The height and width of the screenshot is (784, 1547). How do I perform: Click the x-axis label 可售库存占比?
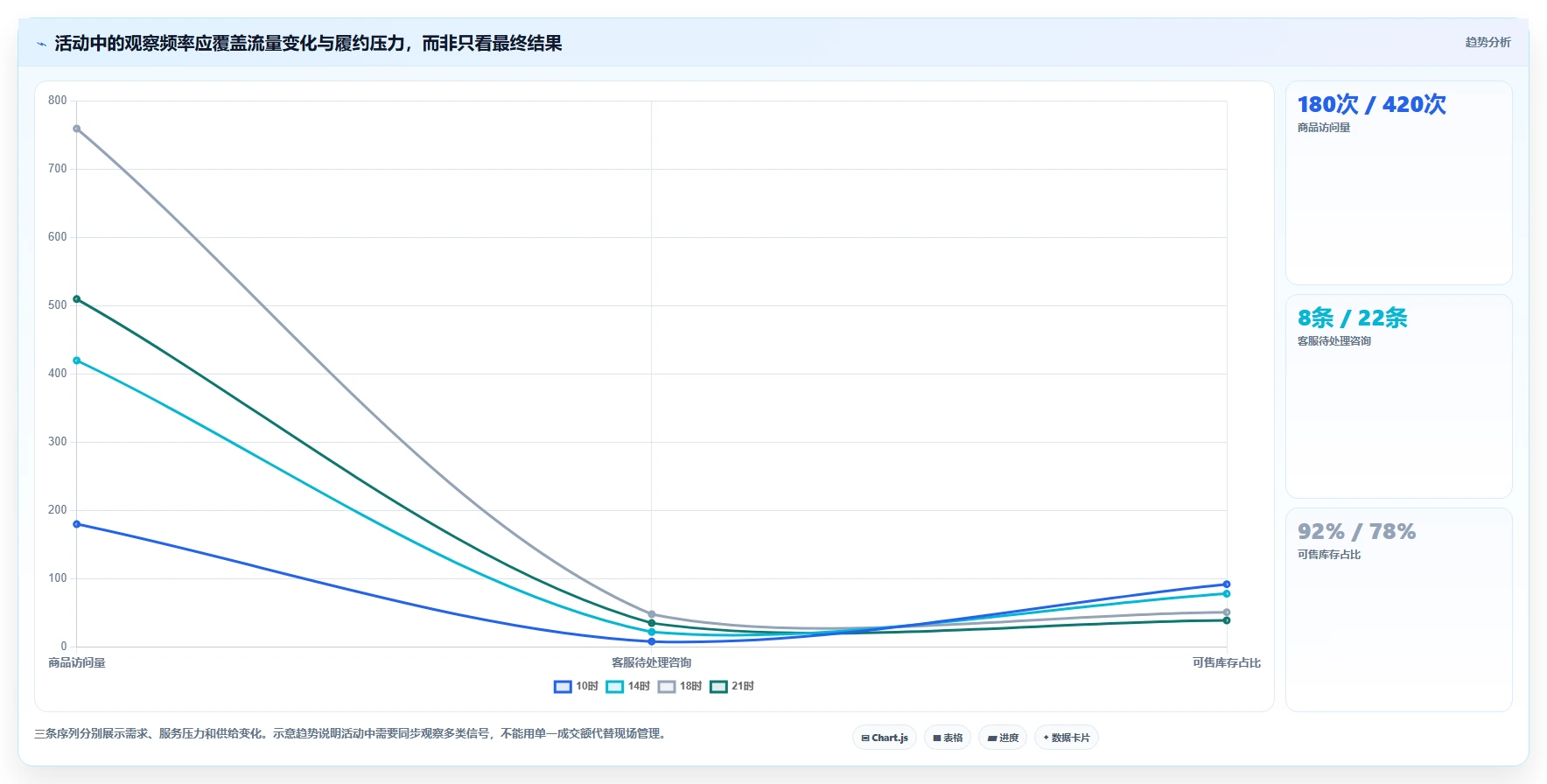(x=1227, y=663)
